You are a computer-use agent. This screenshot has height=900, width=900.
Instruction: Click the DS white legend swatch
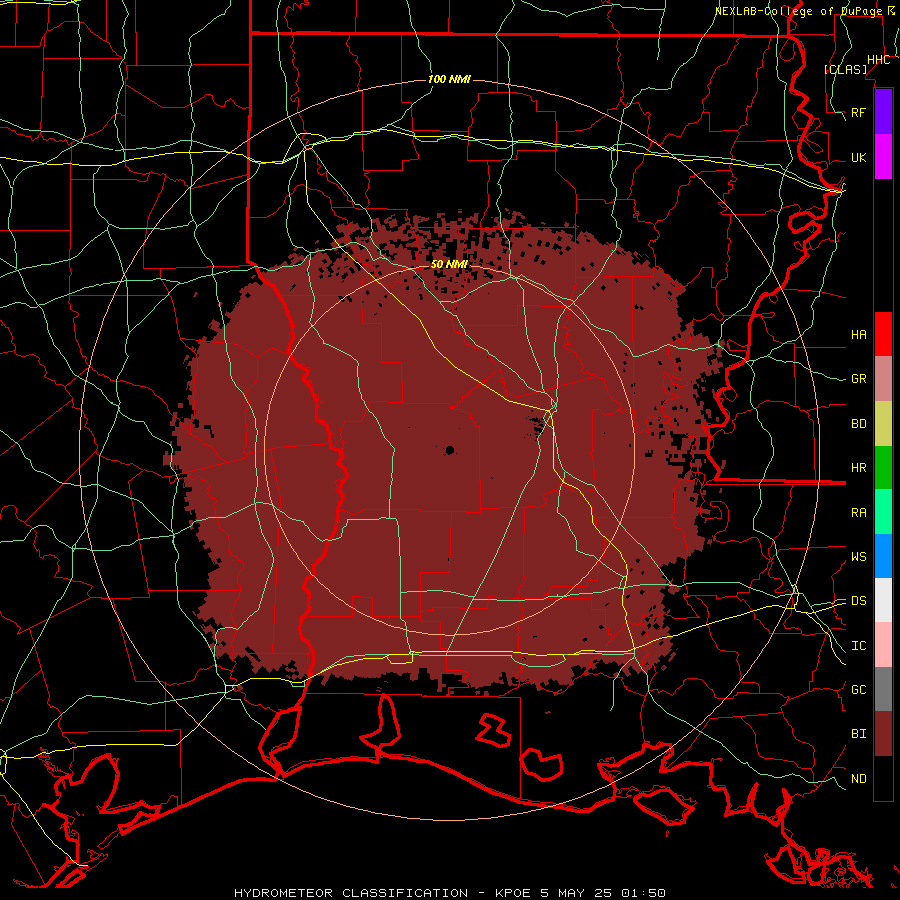pos(883,600)
